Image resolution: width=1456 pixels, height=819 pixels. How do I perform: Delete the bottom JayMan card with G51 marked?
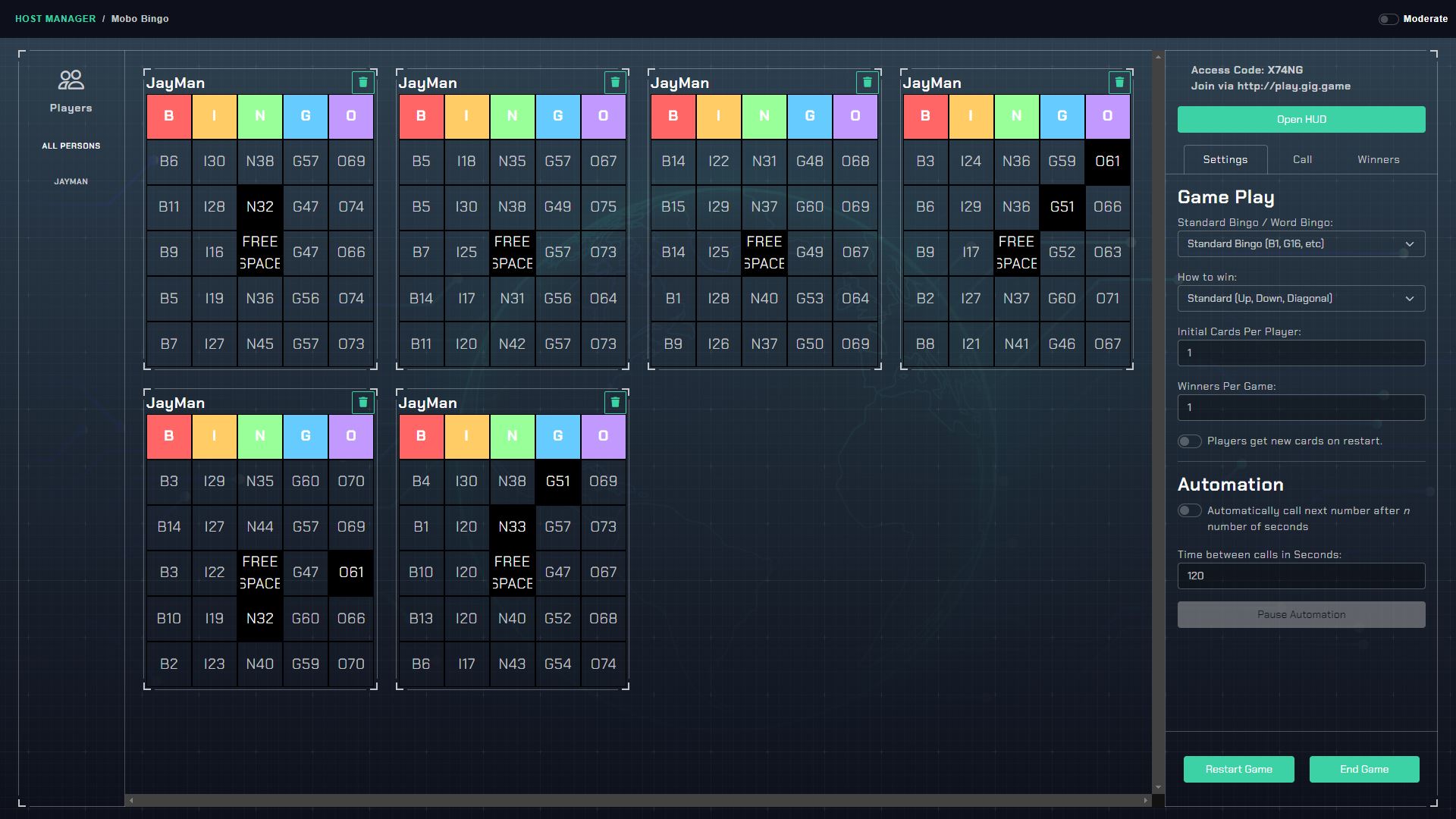[615, 403]
